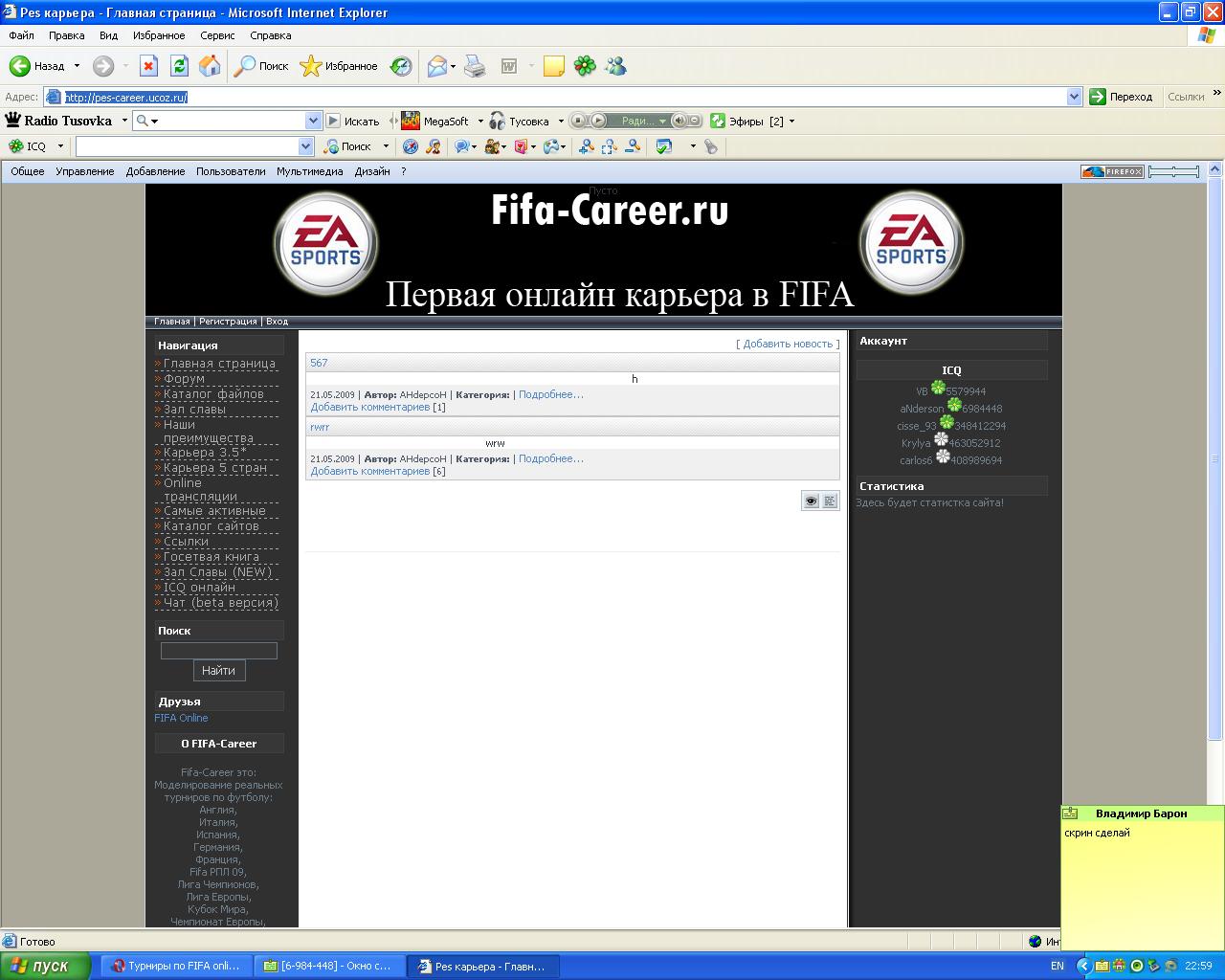The width and height of the screenshot is (1225, 980).
Task: Click the site Поиск text input field
Action: (x=219, y=651)
